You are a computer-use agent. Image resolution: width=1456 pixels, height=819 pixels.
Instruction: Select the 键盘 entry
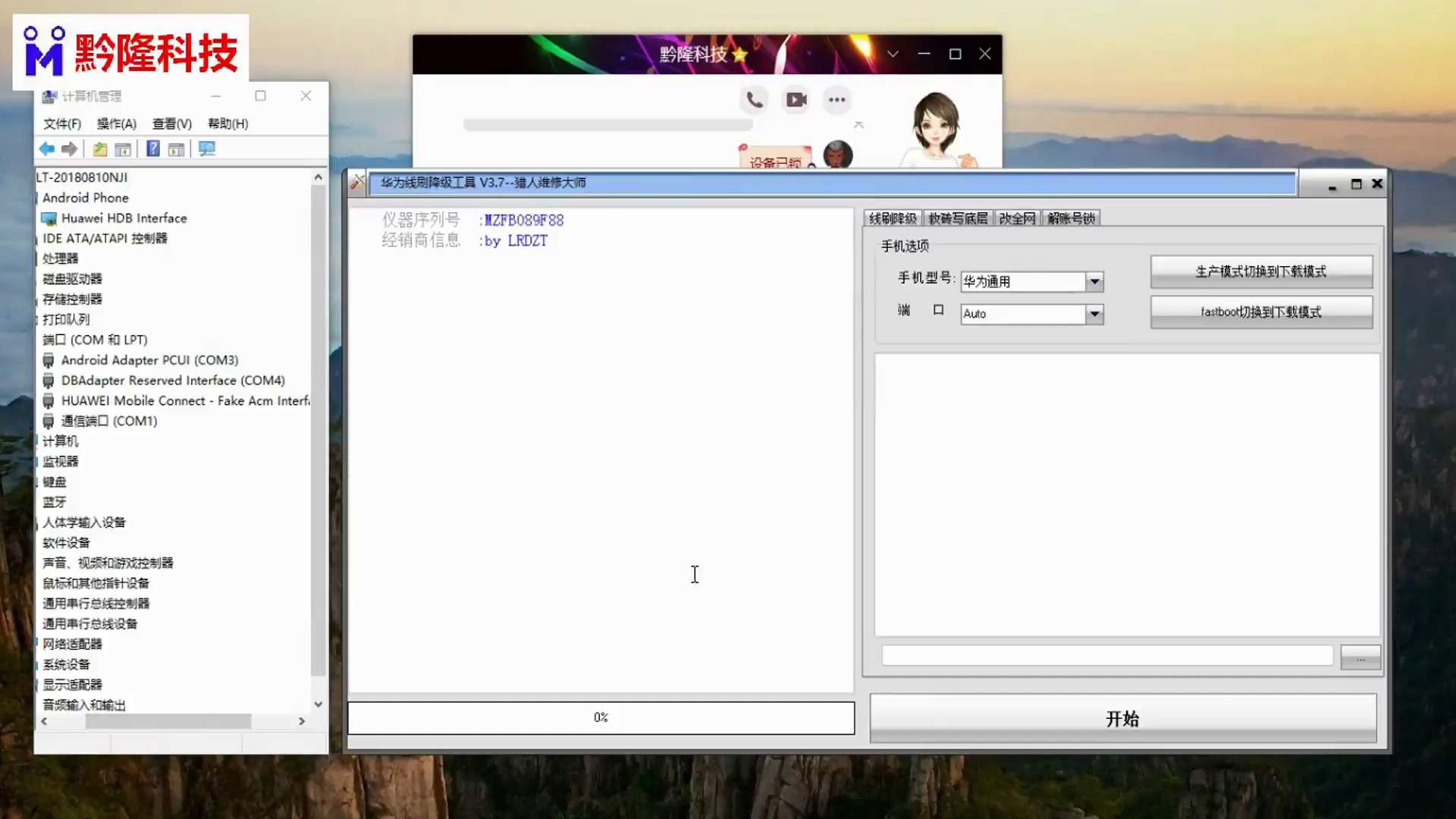(55, 482)
